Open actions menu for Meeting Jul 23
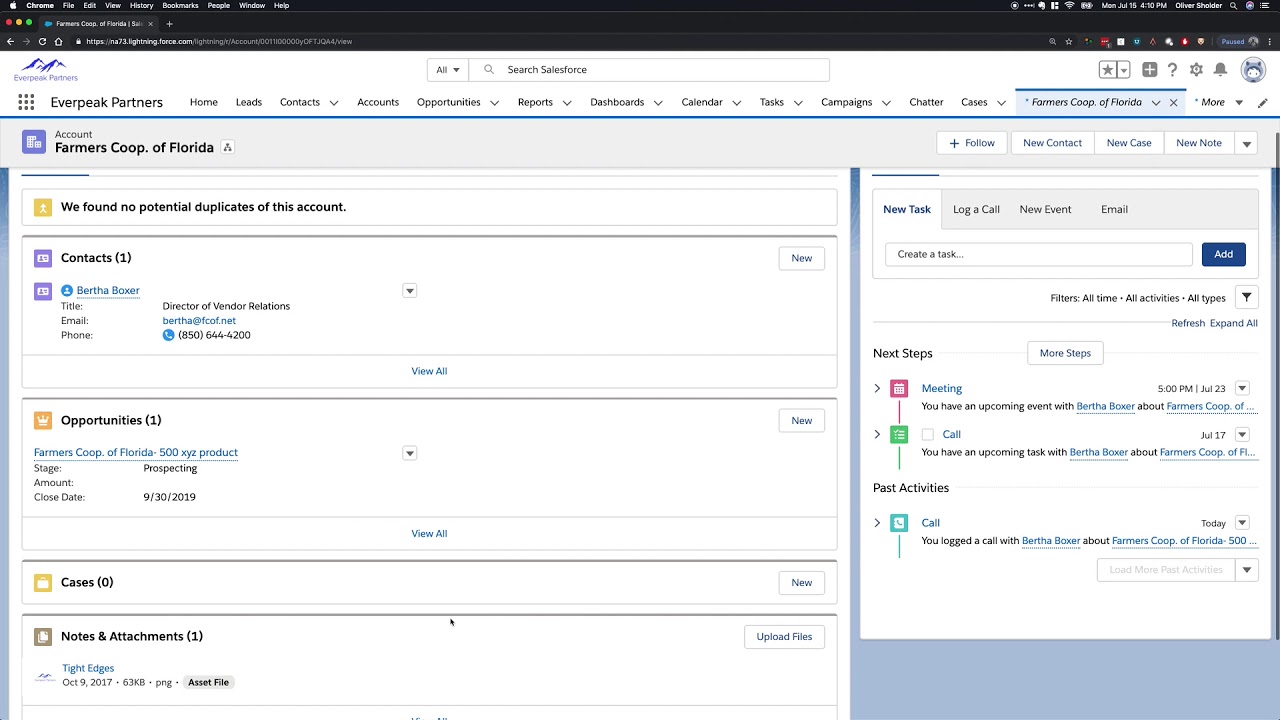 [x=1242, y=389]
